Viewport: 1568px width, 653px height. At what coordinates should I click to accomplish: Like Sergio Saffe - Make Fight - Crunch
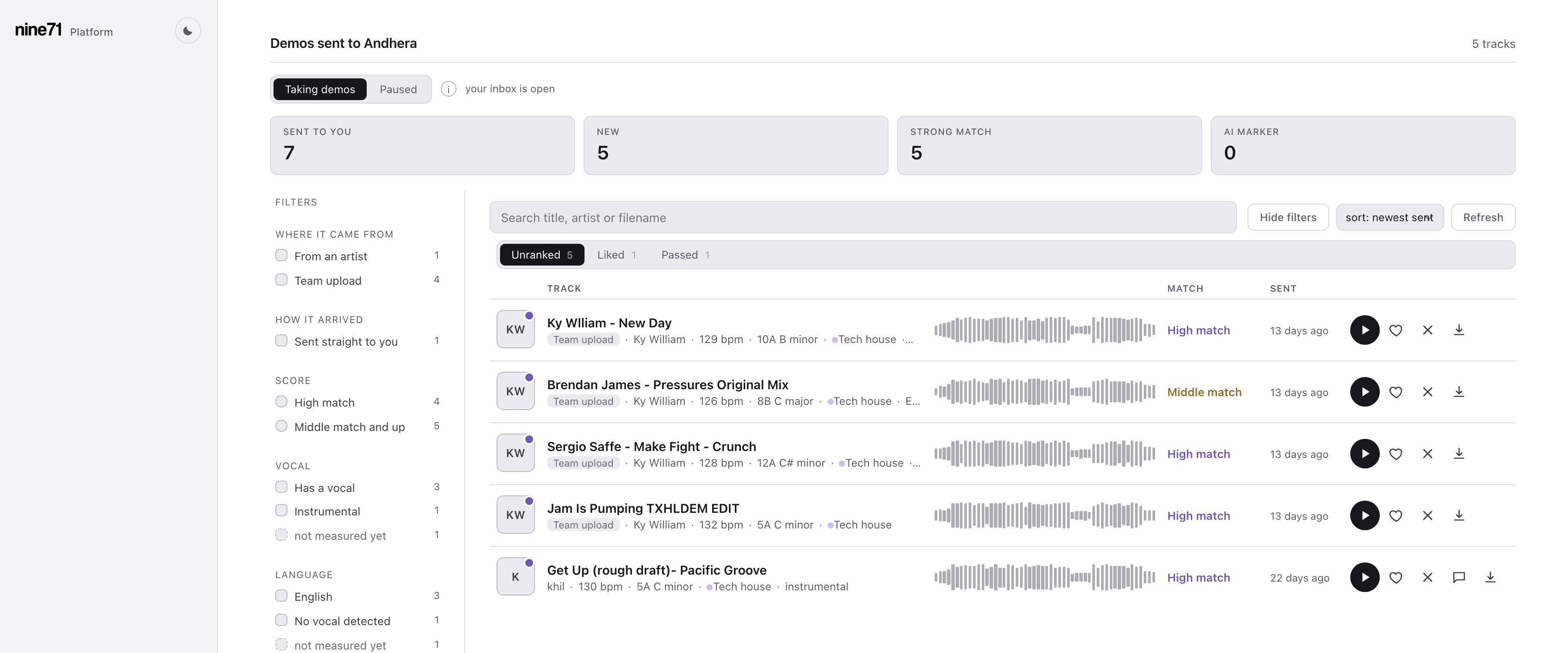(1396, 453)
